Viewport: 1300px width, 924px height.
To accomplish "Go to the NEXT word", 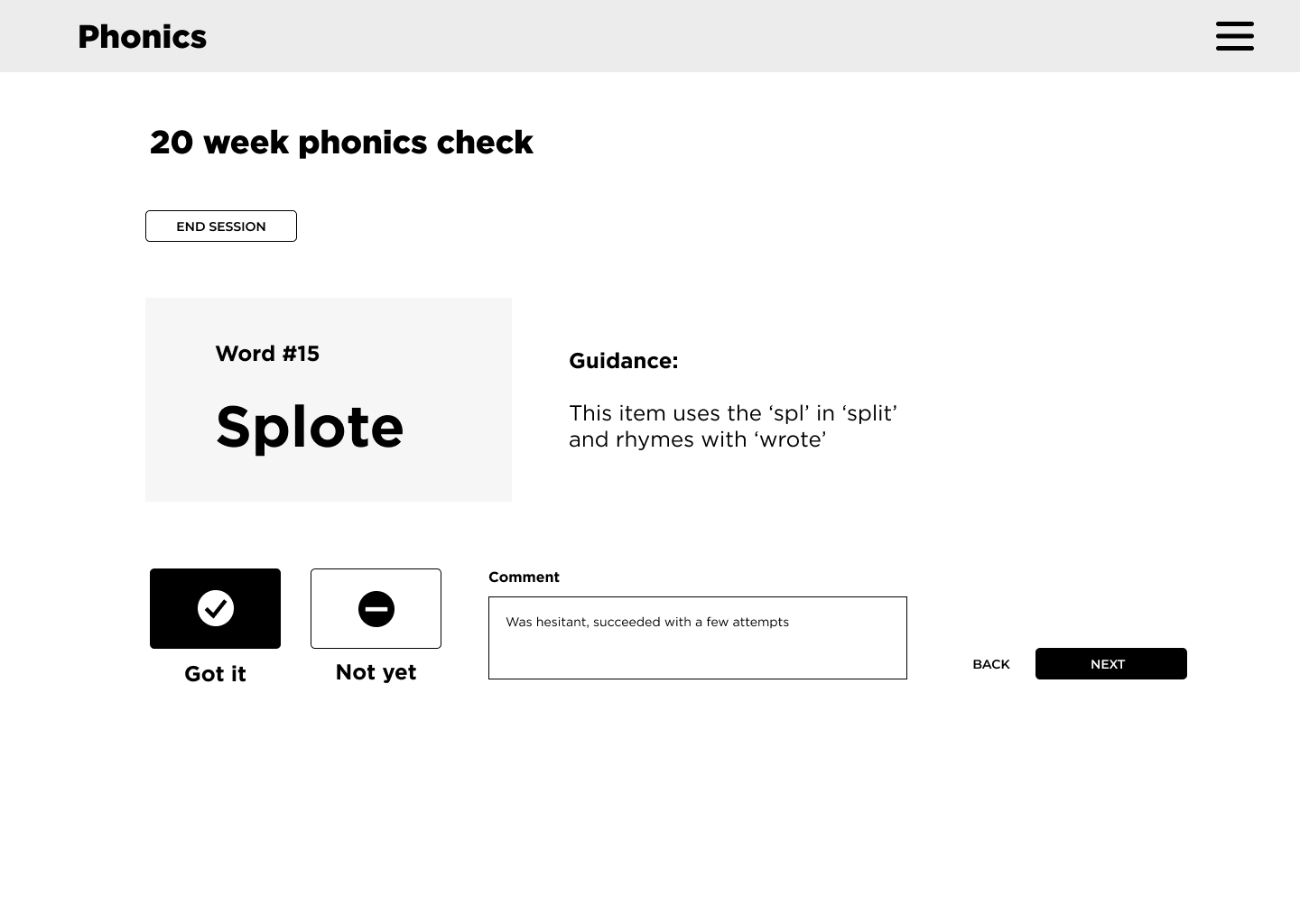I will coord(1110,664).
